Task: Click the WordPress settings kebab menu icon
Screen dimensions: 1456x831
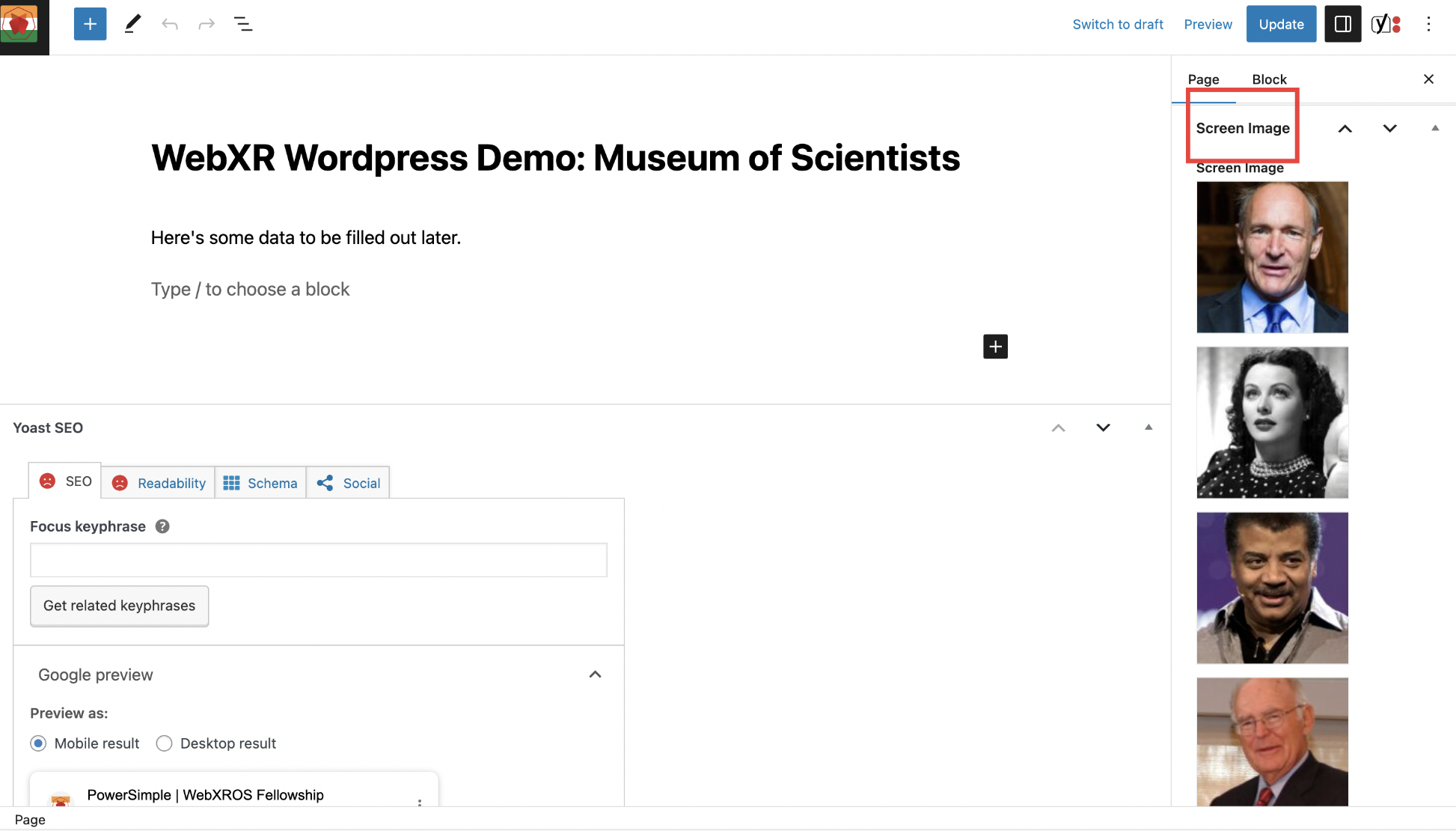Action: pos(1429,24)
